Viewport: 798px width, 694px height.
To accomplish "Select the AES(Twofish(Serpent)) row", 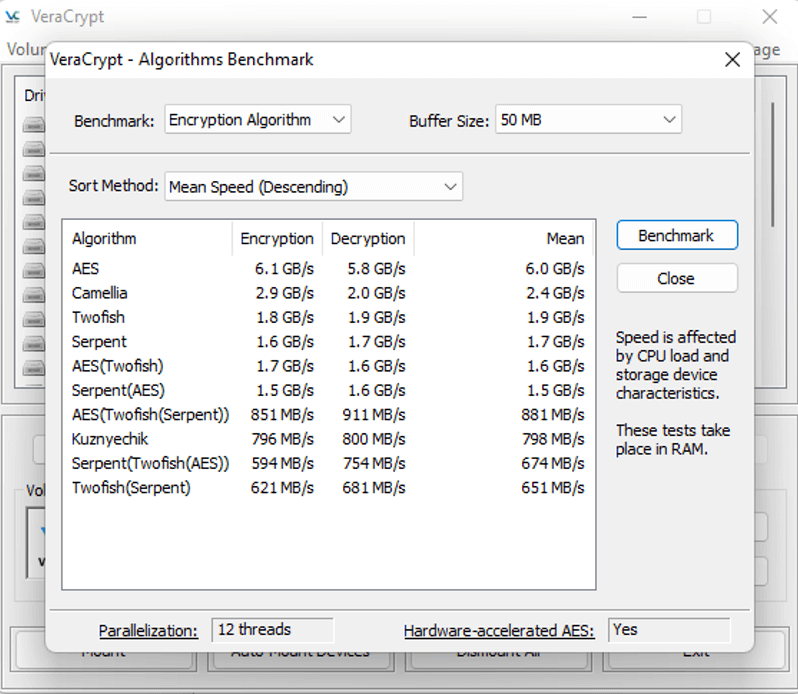I will (x=328, y=415).
